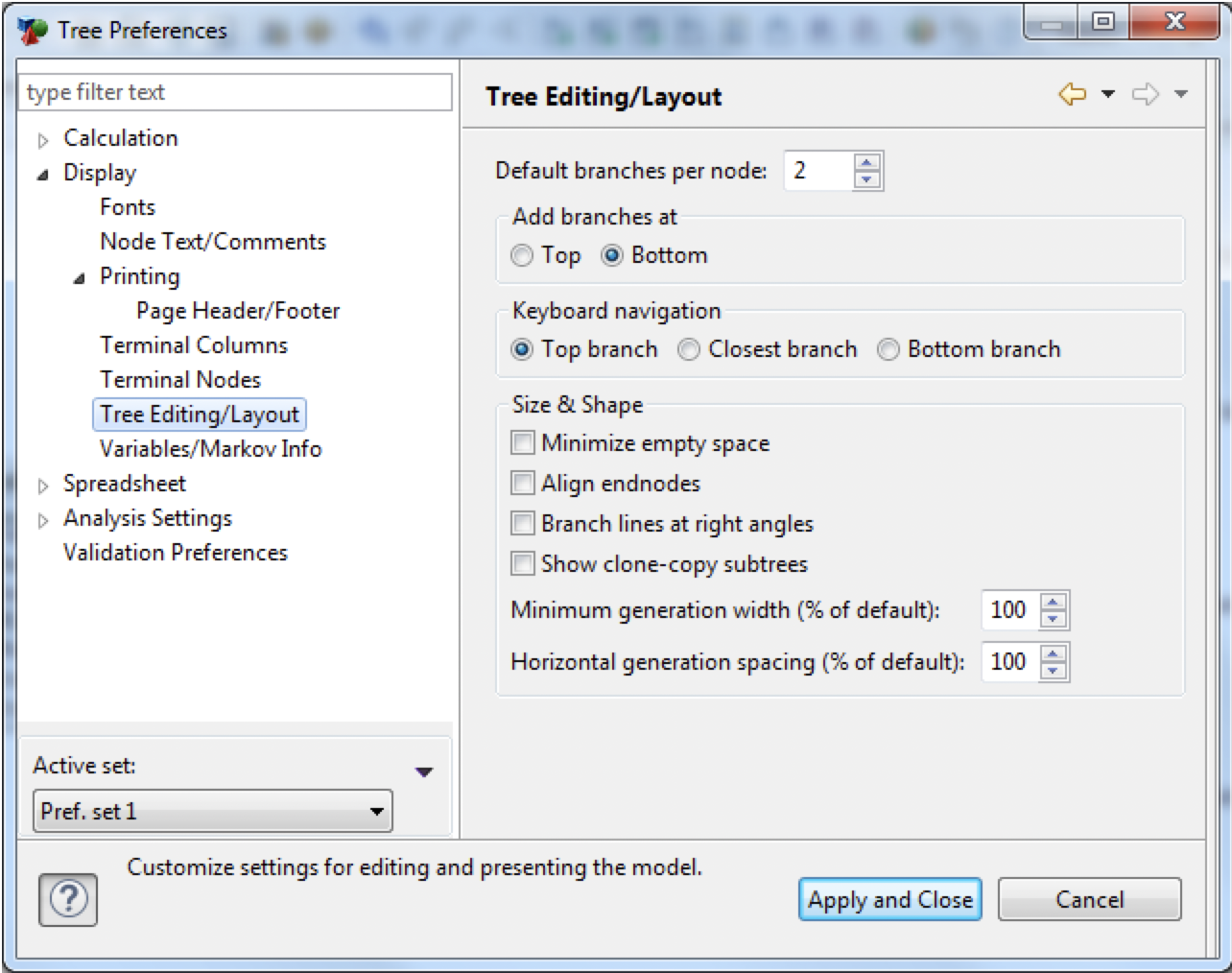
Task: Collapse the Display tree section
Action: click(42, 173)
